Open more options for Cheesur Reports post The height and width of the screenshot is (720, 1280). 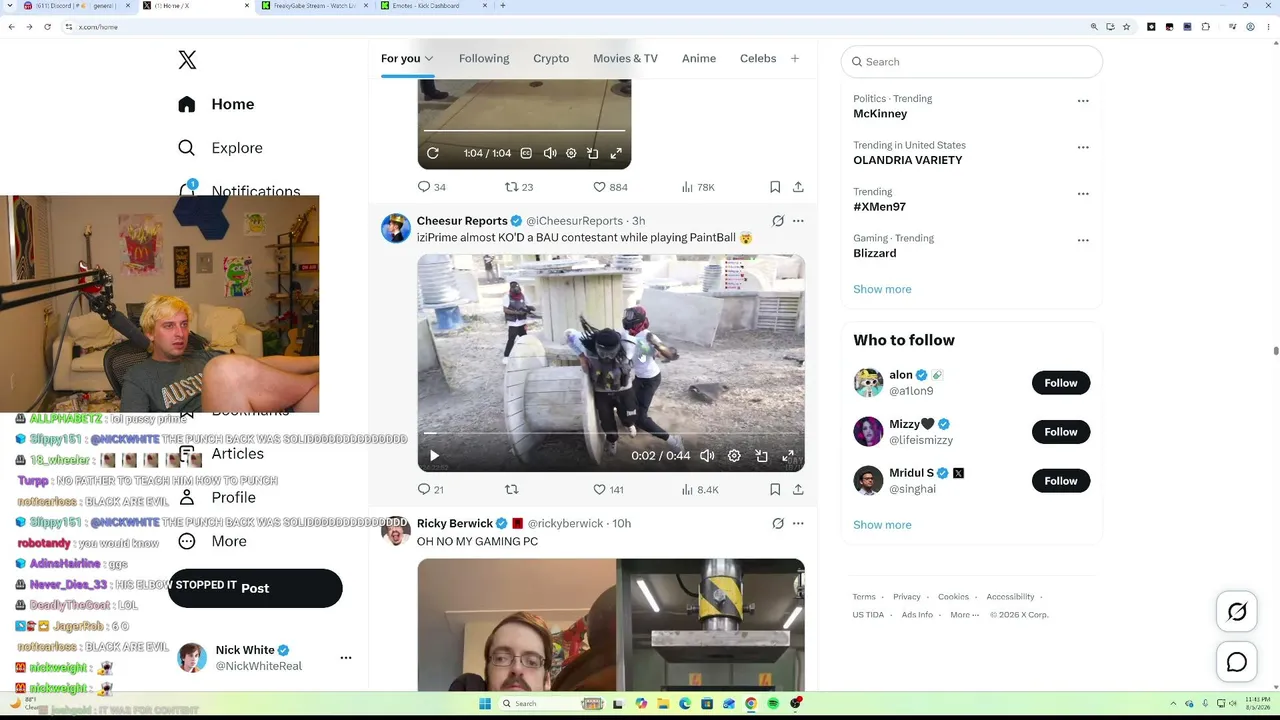(x=798, y=221)
